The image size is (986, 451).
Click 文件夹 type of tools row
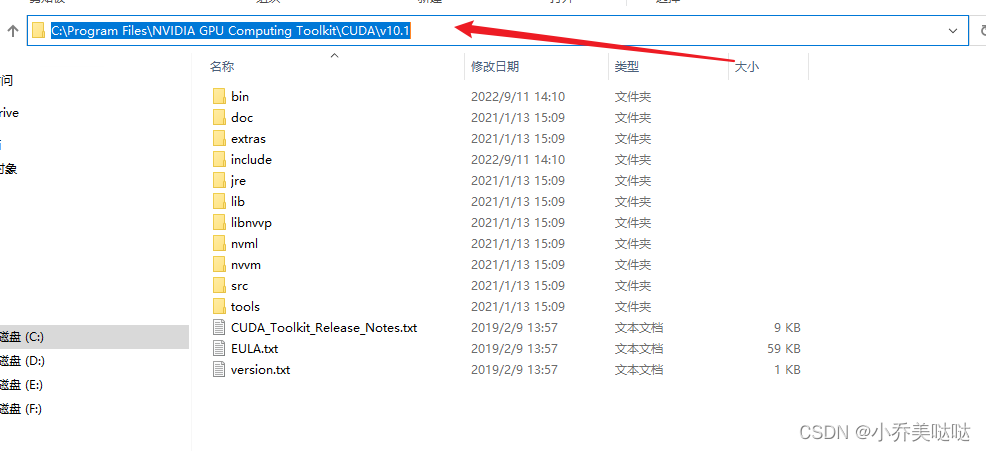pyautogui.click(x=633, y=306)
